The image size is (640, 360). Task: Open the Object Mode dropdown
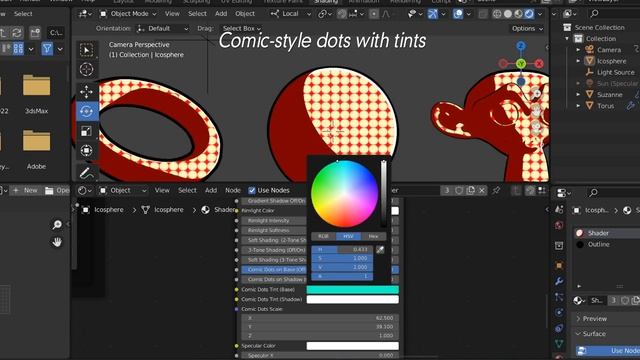point(128,14)
